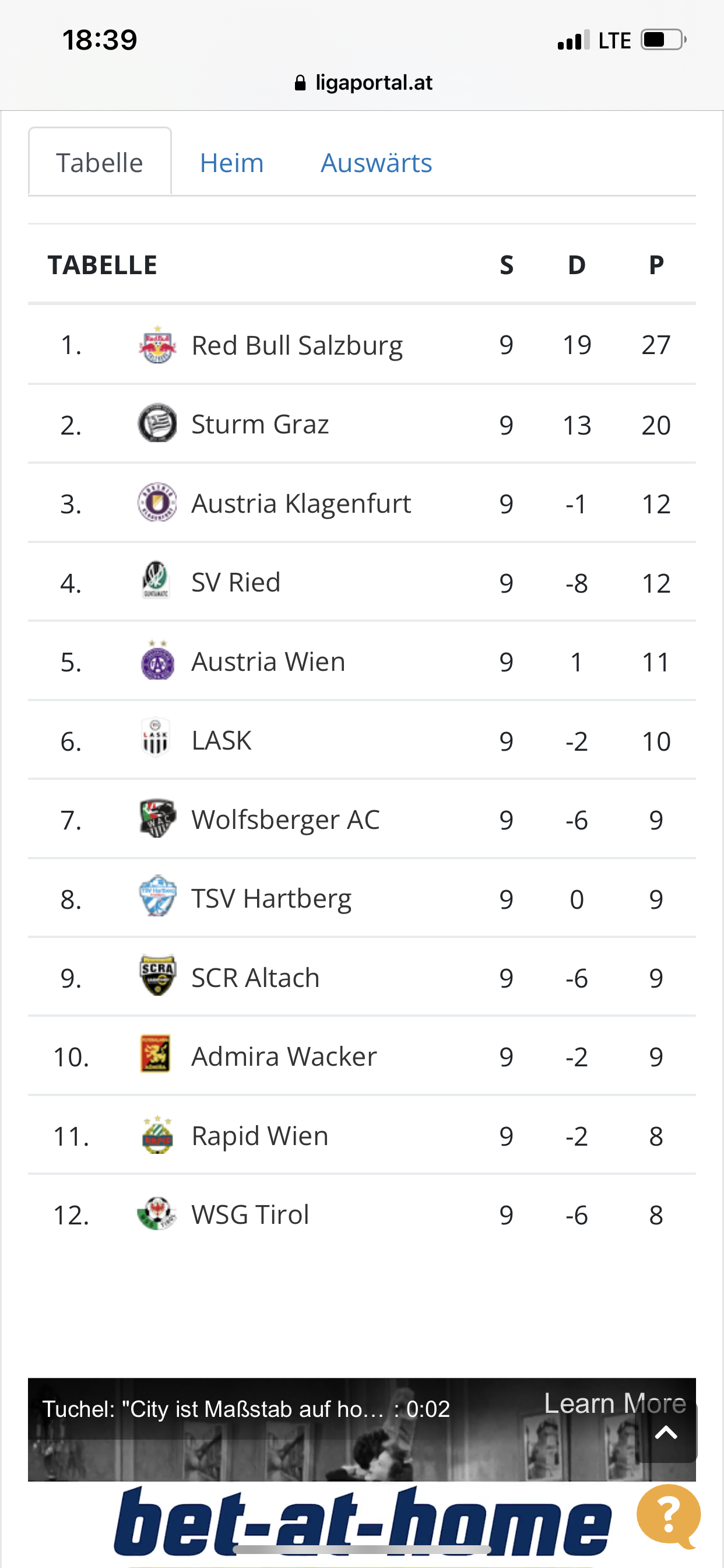This screenshot has height=1568, width=724.
Task: Click the Sturm Graz club crest
Action: tap(157, 423)
